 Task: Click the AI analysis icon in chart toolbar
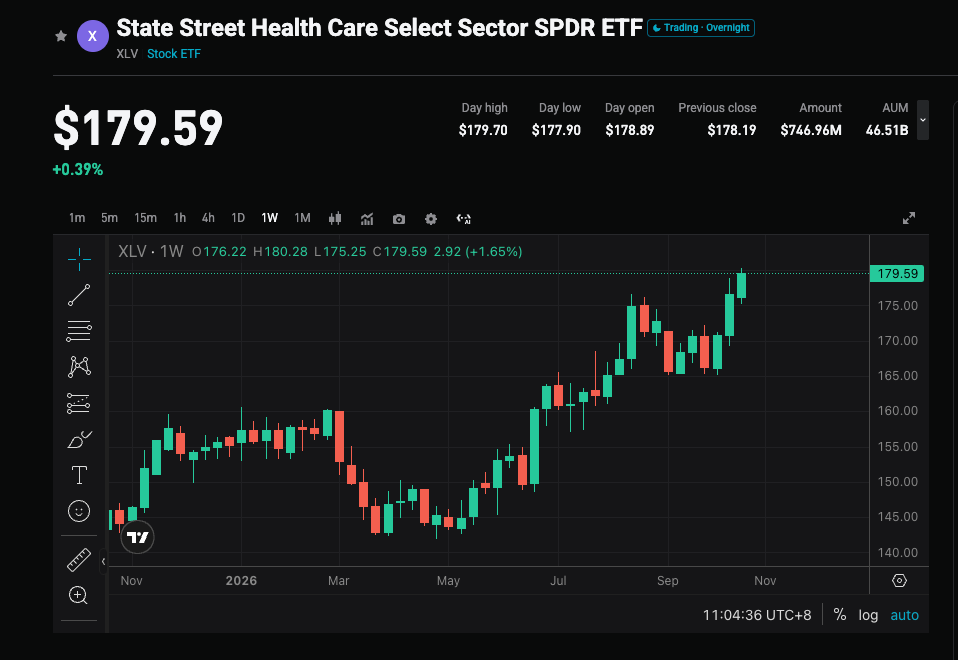pyautogui.click(x=464, y=219)
